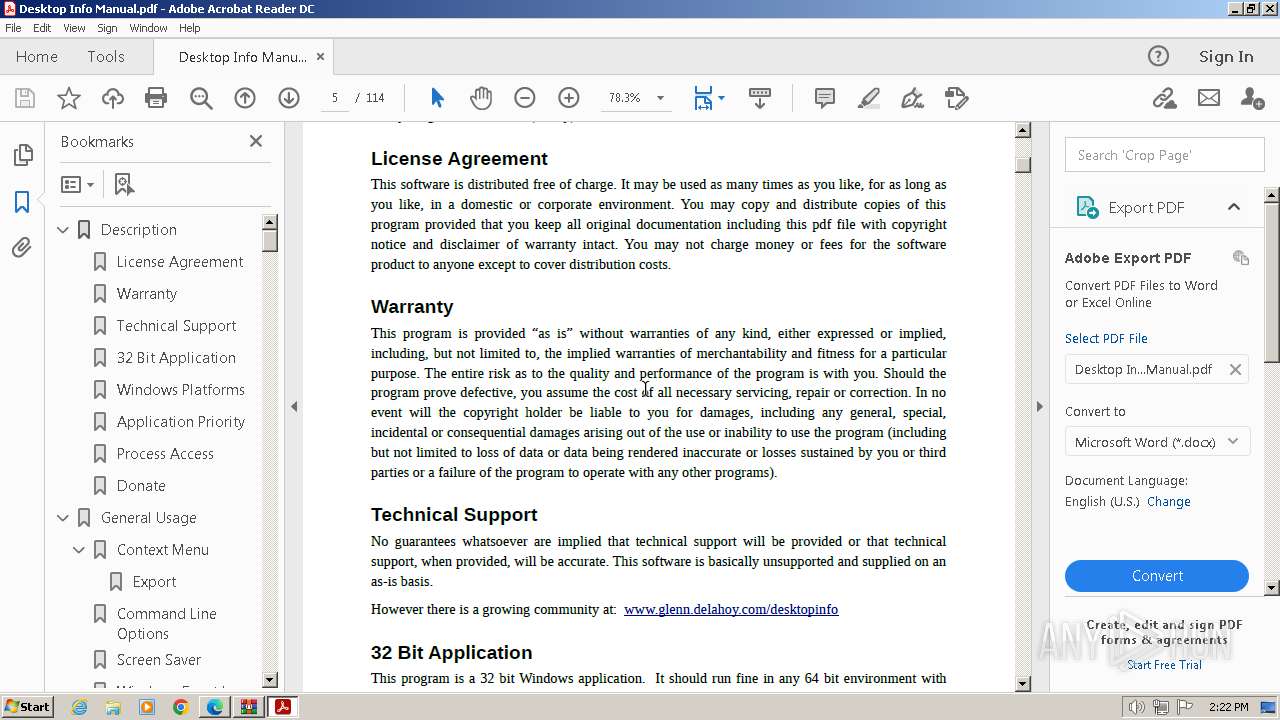Image resolution: width=1280 pixels, height=720 pixels.
Task: Zoom out with the minus icon
Action: point(525,98)
